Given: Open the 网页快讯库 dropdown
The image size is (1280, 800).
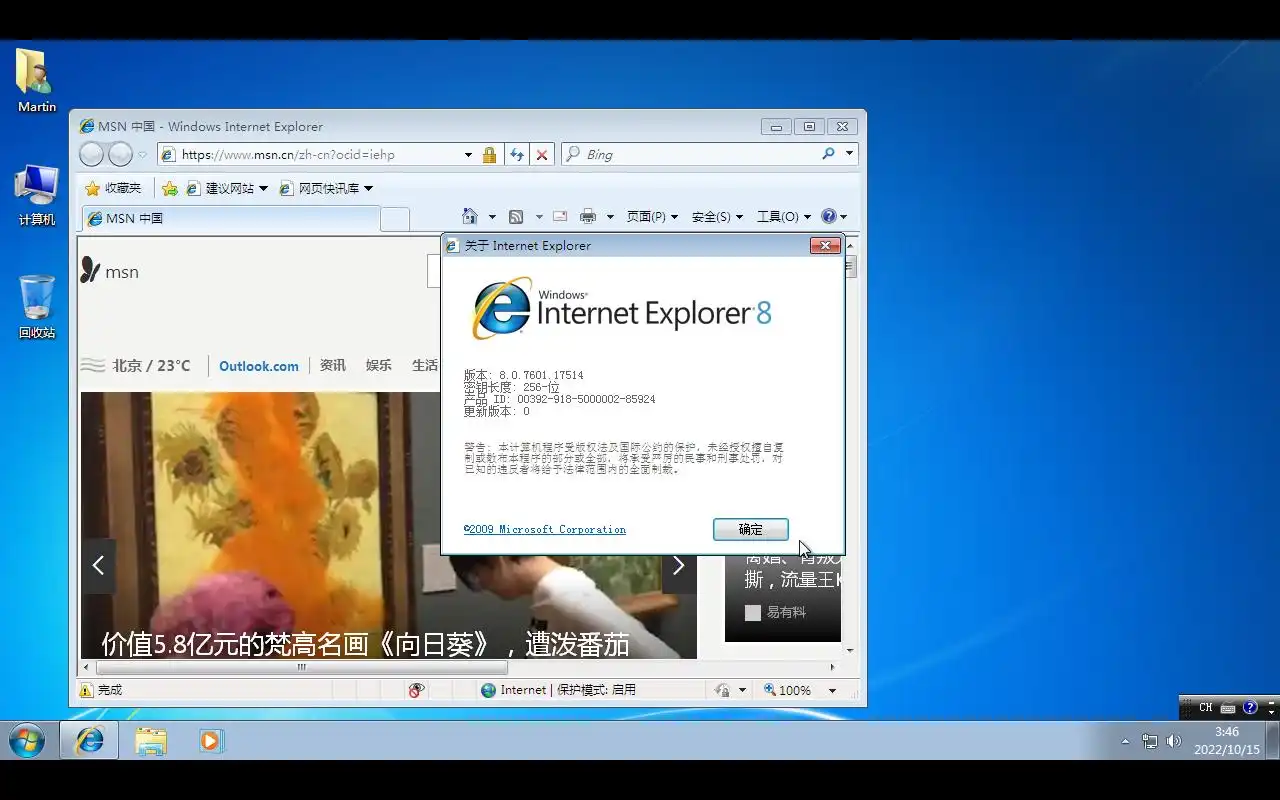Looking at the screenshot, I should (x=325, y=188).
